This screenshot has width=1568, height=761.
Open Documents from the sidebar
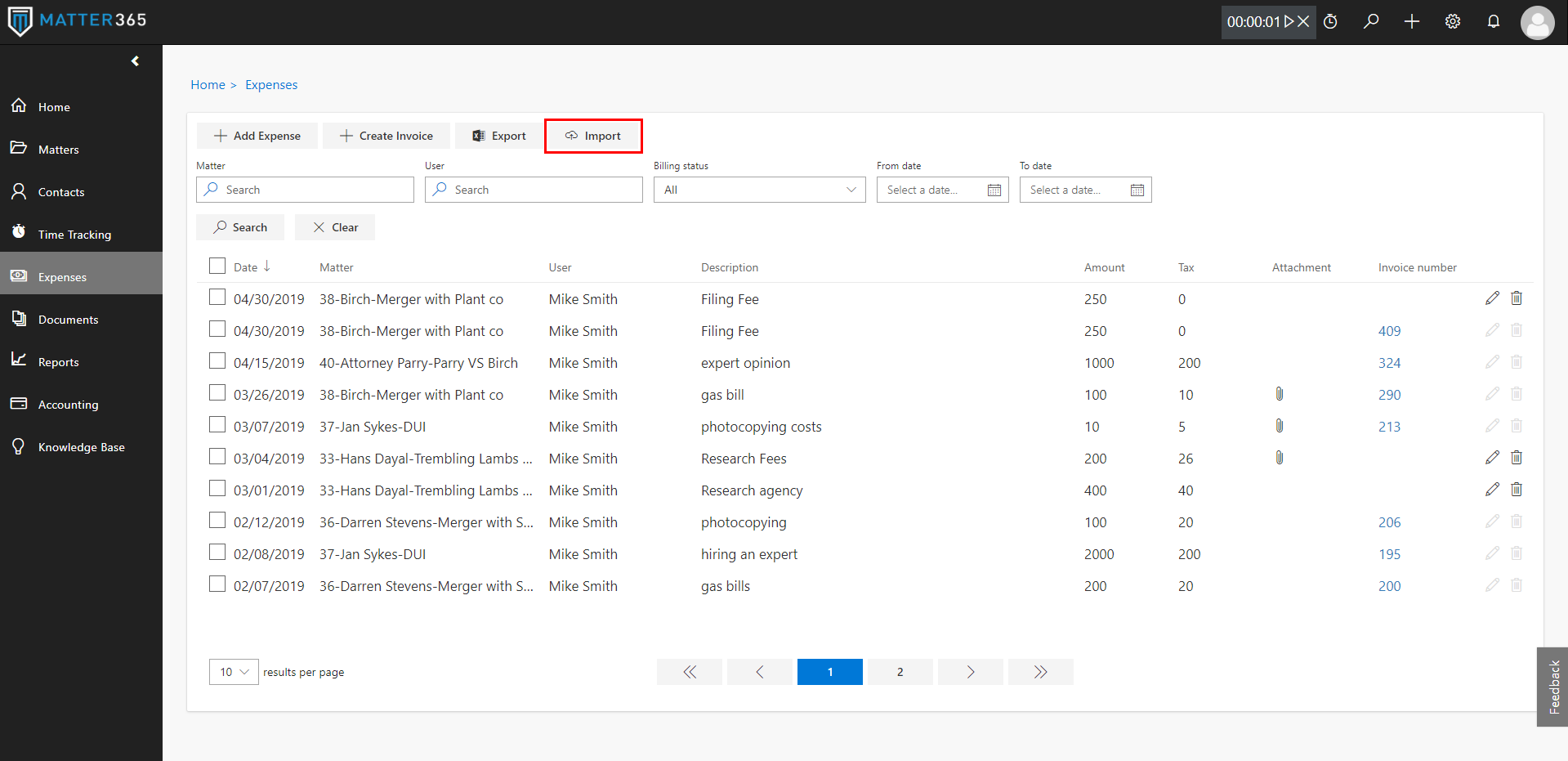tap(68, 320)
